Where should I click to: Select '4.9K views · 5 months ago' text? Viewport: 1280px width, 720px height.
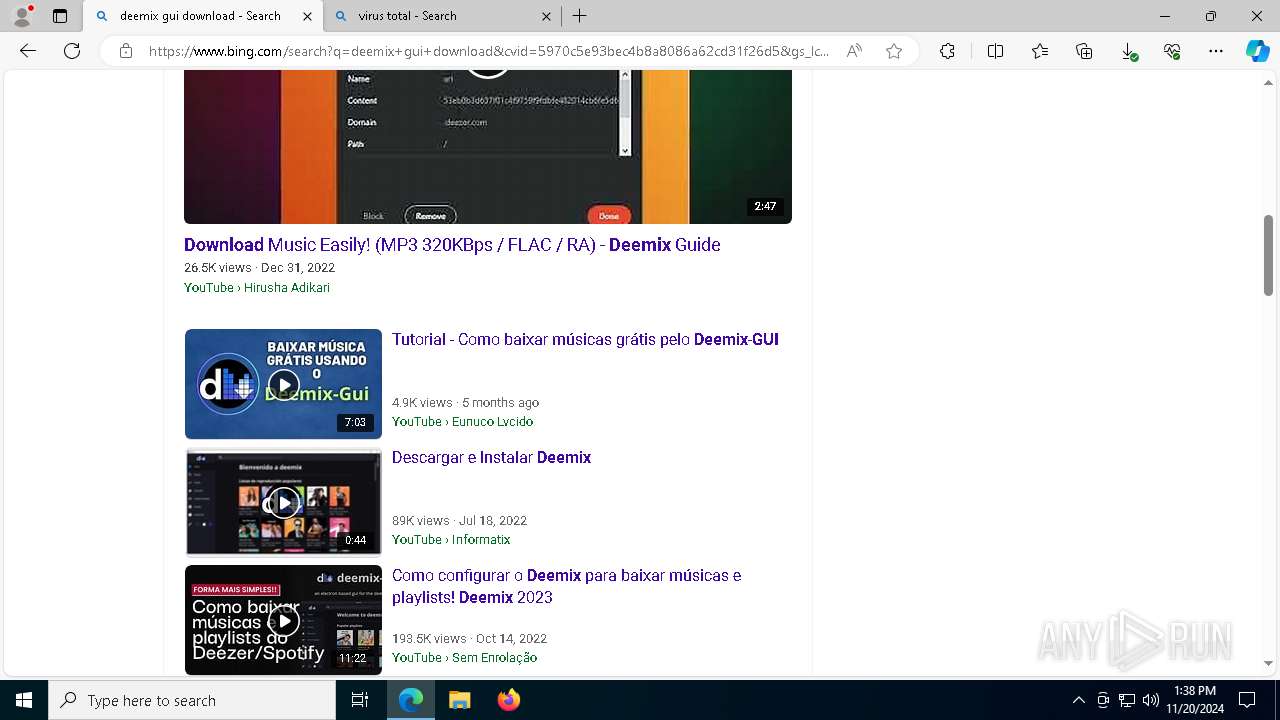tap(465, 403)
